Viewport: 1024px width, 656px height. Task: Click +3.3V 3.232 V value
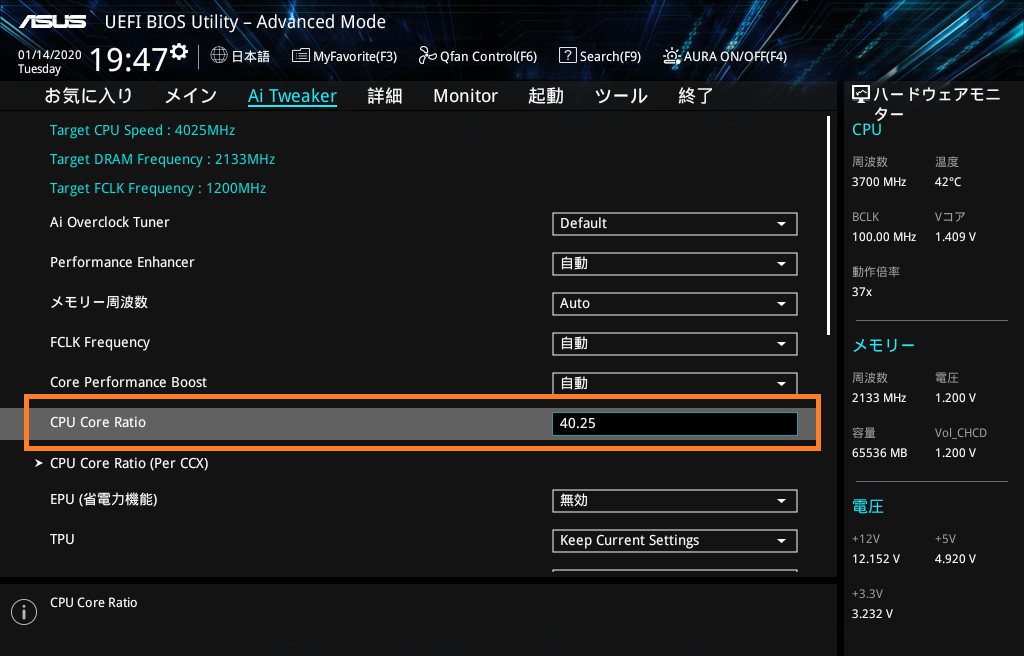(x=872, y=614)
